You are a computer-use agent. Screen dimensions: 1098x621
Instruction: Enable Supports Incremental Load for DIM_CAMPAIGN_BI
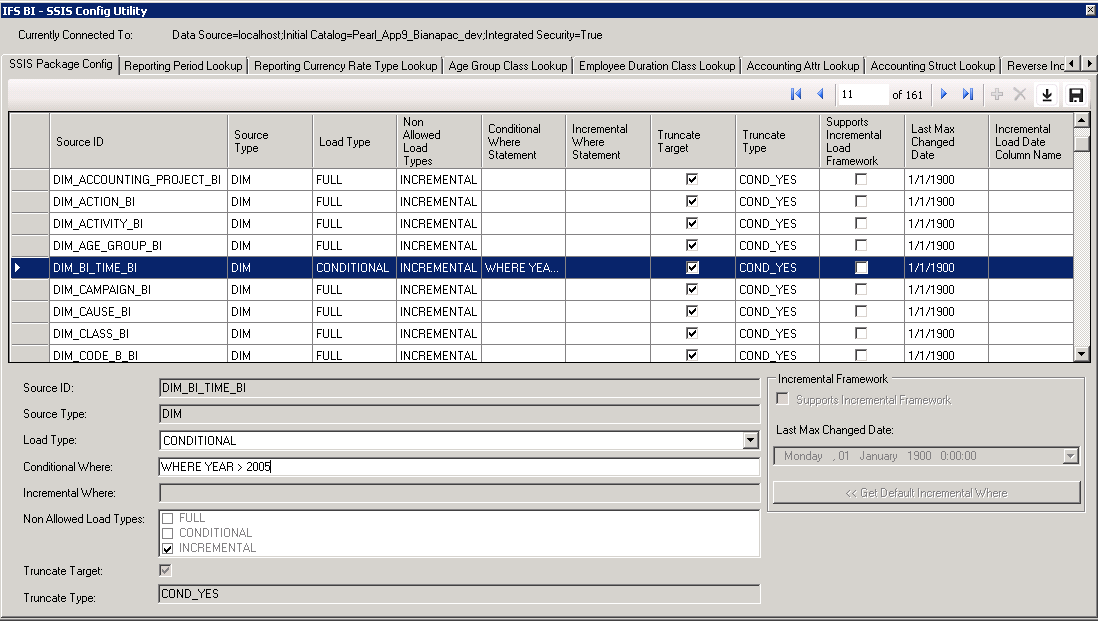[861, 289]
